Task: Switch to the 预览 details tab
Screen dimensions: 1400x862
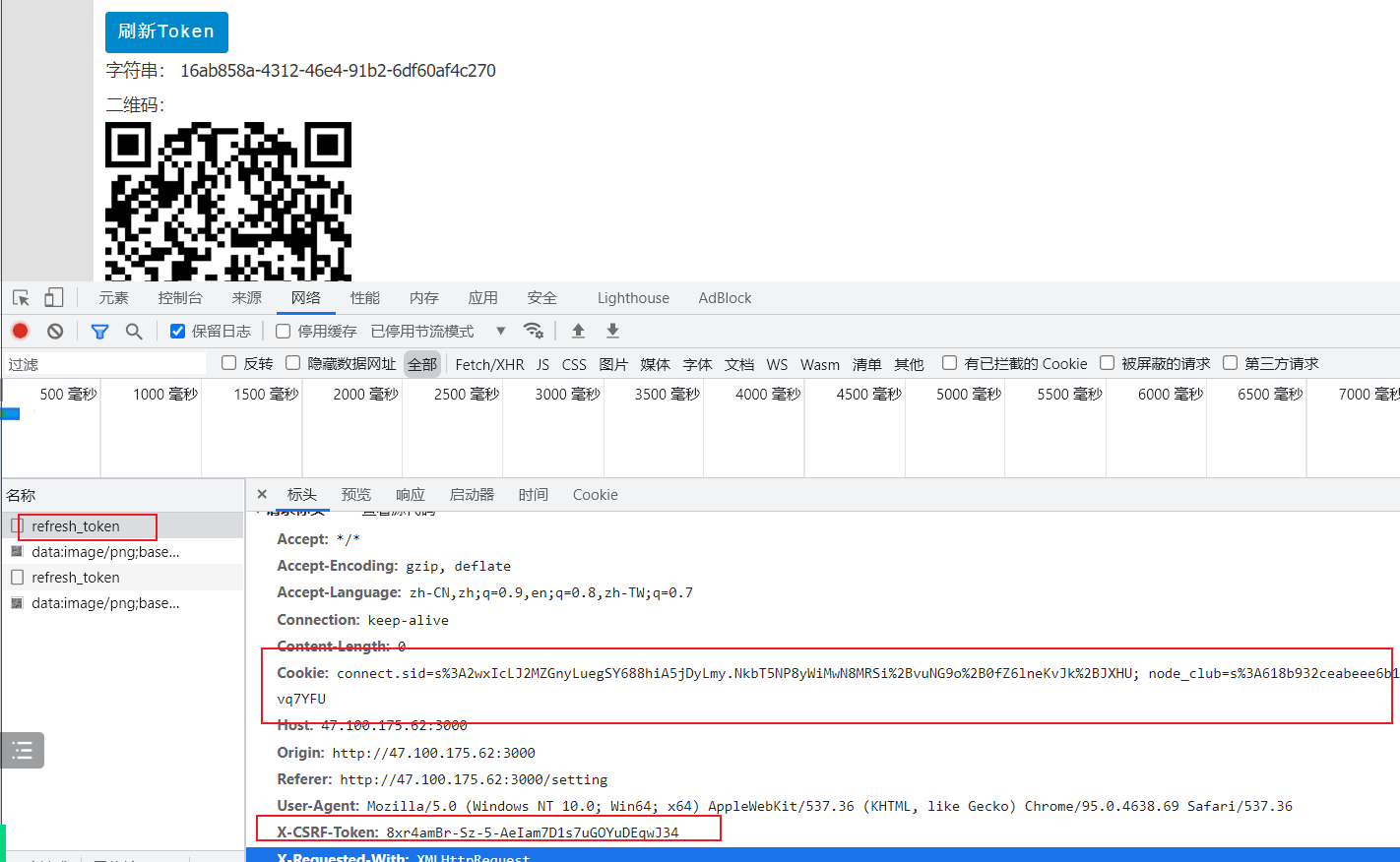Action: [356, 495]
